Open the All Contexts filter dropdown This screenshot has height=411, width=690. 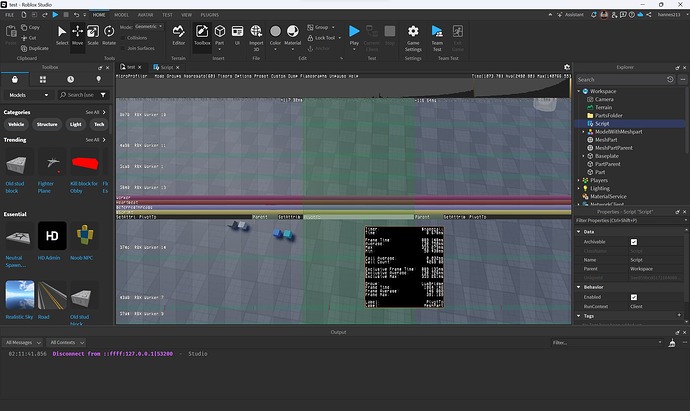pyautogui.click(x=66, y=342)
